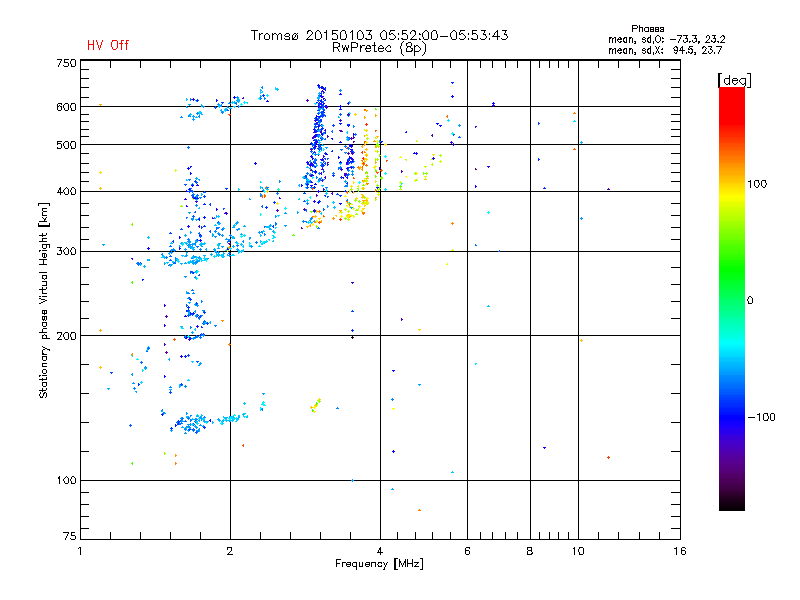Click the red 'HV Off' status label
The image size is (800, 600).
click(108, 45)
